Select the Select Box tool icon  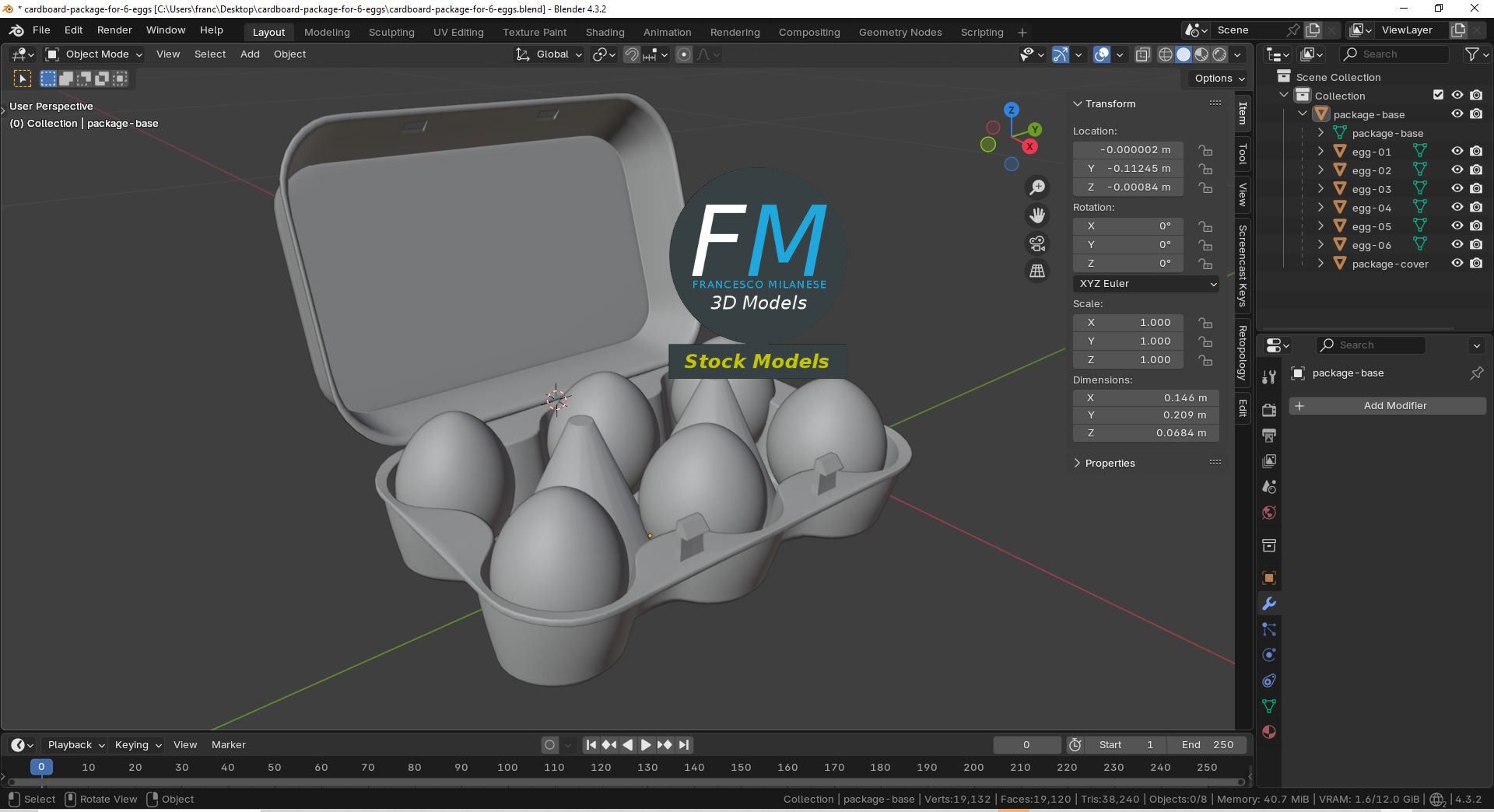tap(48, 79)
